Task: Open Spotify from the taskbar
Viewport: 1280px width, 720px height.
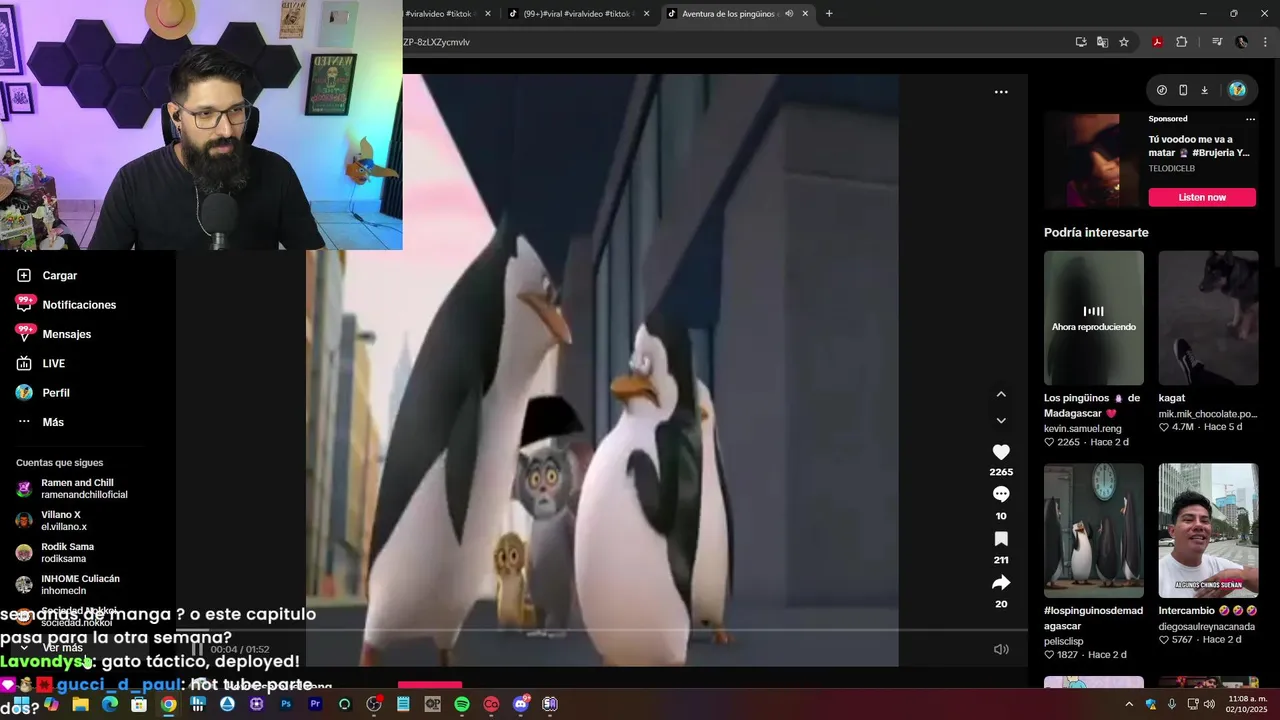Action: click(x=462, y=704)
